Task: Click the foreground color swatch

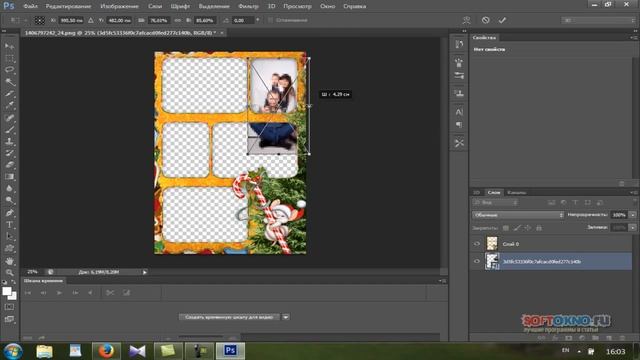Action: click(7, 291)
